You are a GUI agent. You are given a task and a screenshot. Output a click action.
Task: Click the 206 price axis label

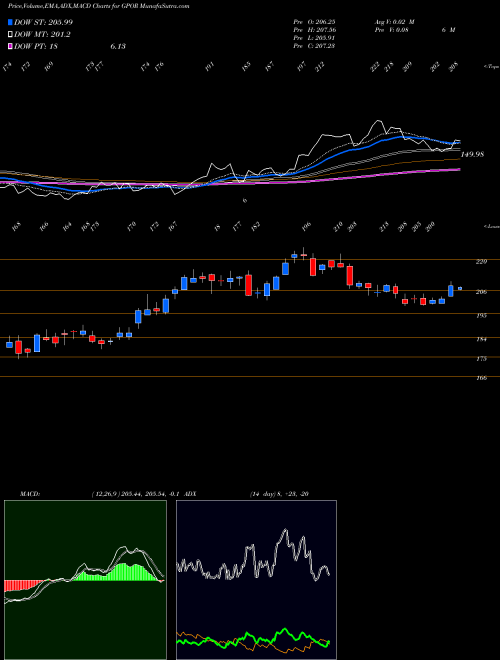coord(481,292)
